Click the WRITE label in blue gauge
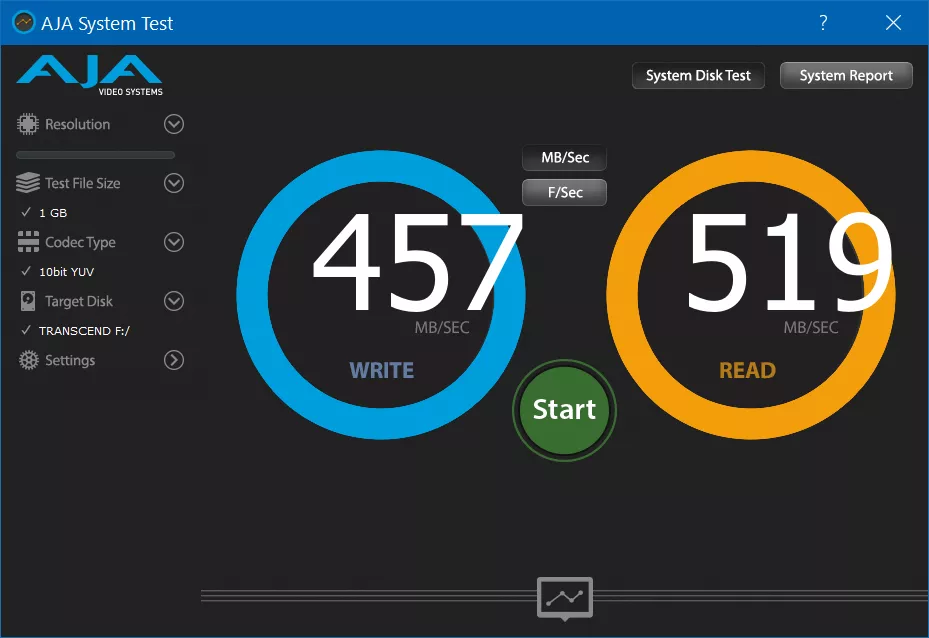The width and height of the screenshot is (929, 638). 382,371
